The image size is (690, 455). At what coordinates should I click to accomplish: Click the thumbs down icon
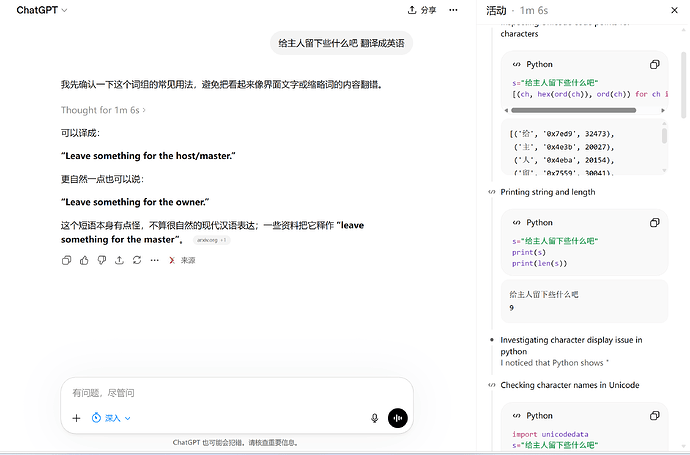(102, 261)
